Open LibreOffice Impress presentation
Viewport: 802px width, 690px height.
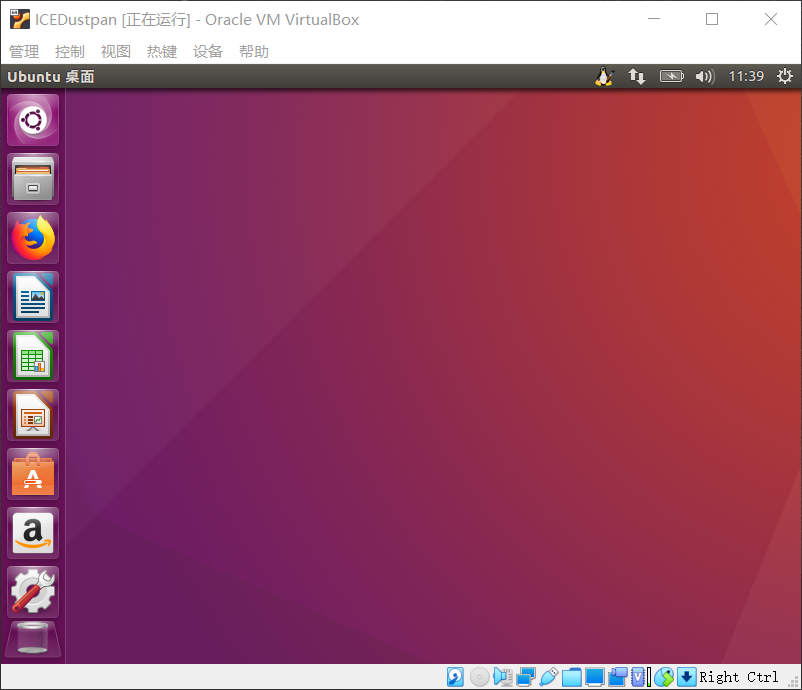(33, 415)
